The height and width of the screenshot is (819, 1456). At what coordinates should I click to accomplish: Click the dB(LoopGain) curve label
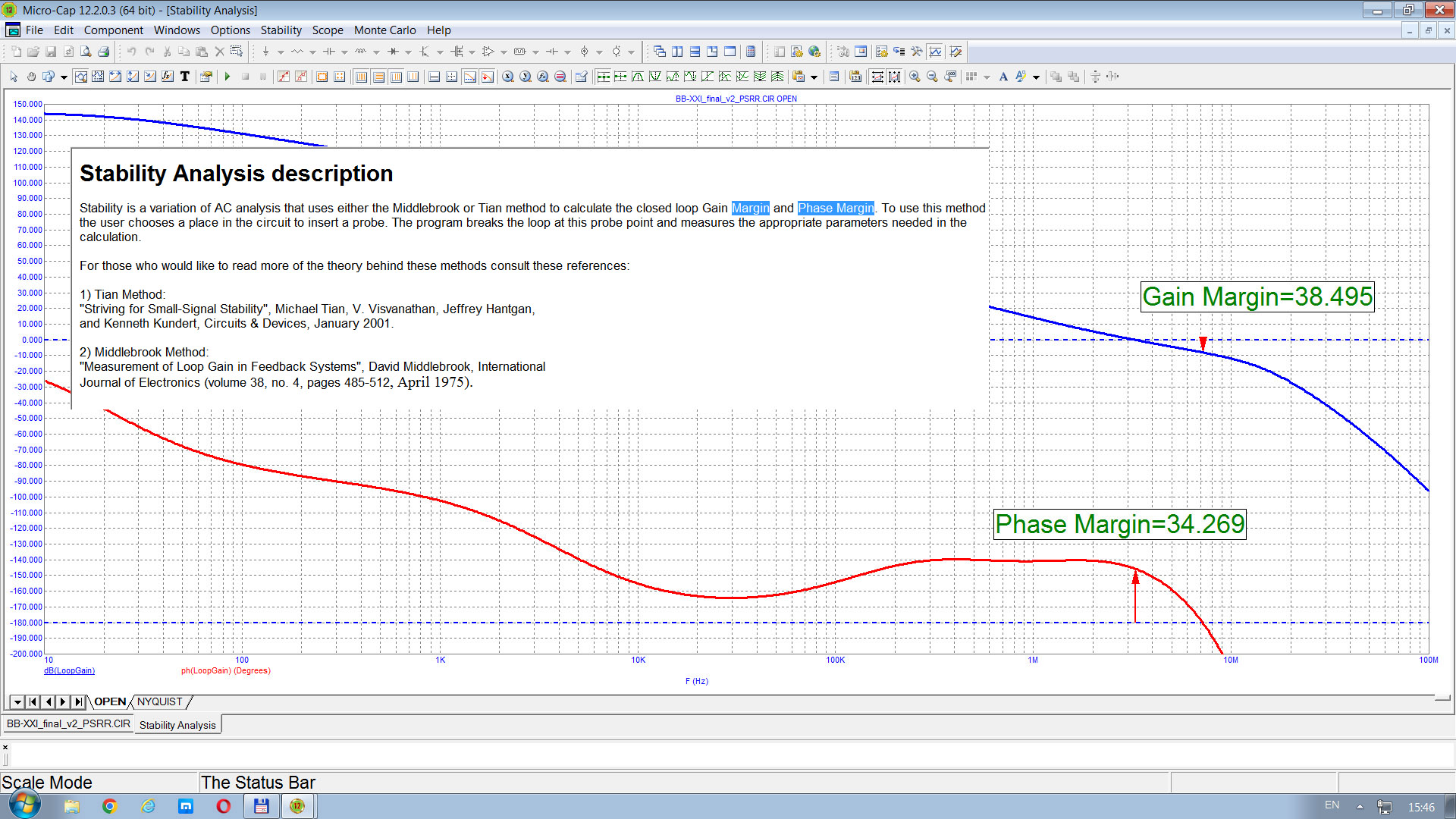point(69,671)
